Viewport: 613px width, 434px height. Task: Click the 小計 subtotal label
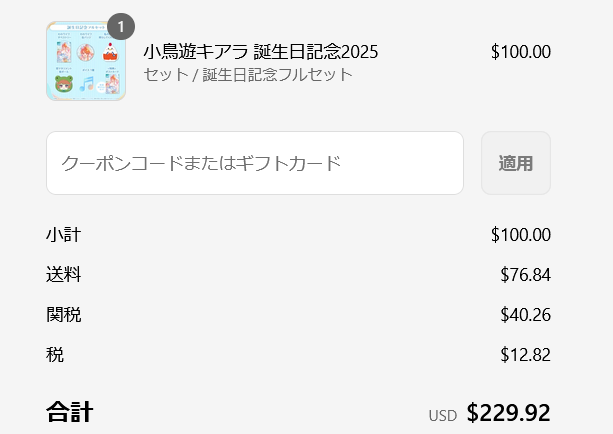63,235
